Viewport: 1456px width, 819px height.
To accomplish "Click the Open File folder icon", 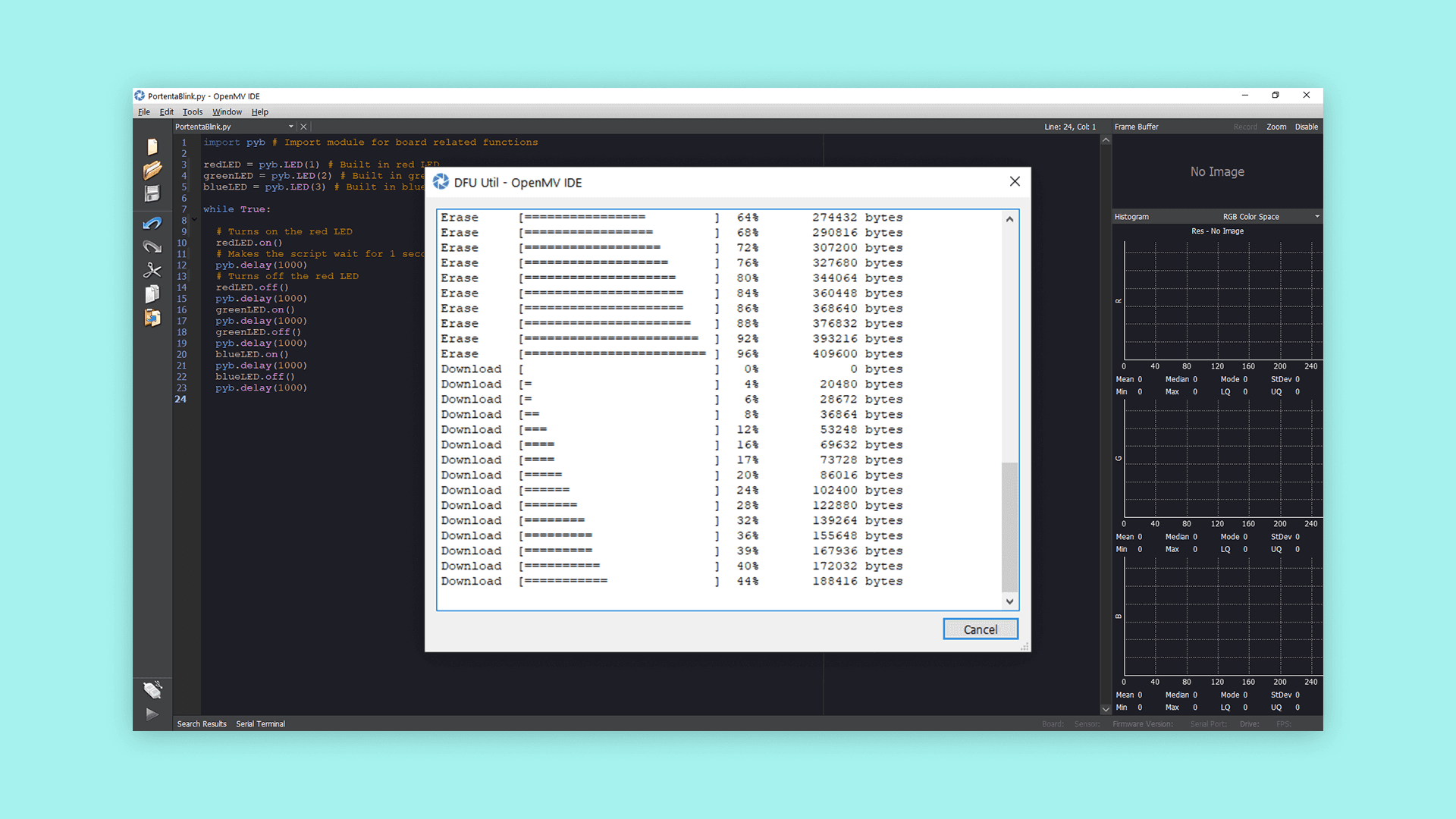I will [x=152, y=170].
